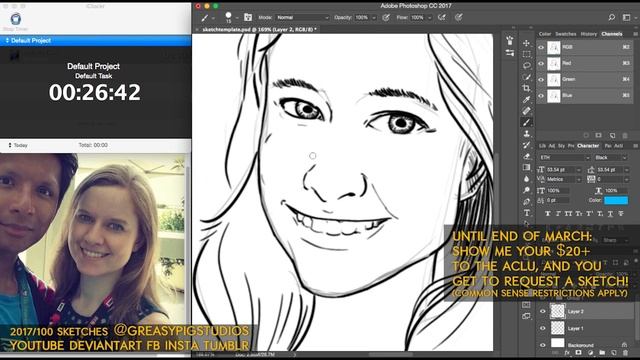
Task: Open Today dropdown in timer window
Action: point(18,145)
